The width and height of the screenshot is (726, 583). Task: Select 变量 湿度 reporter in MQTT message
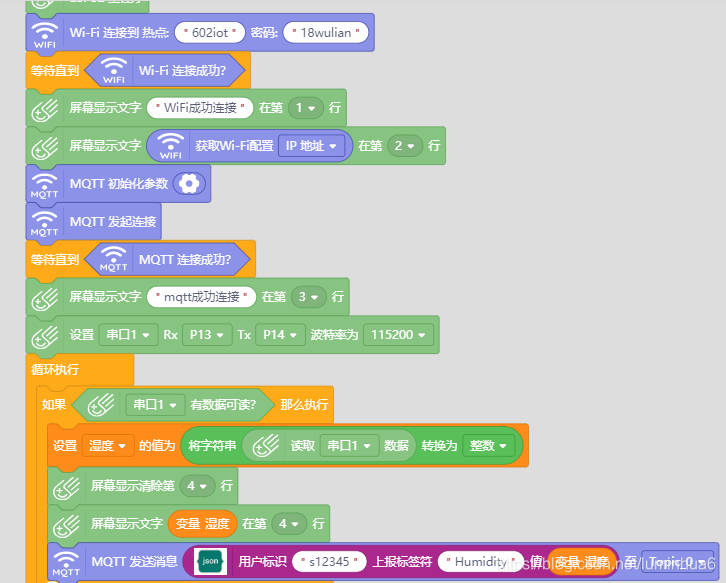point(582,562)
